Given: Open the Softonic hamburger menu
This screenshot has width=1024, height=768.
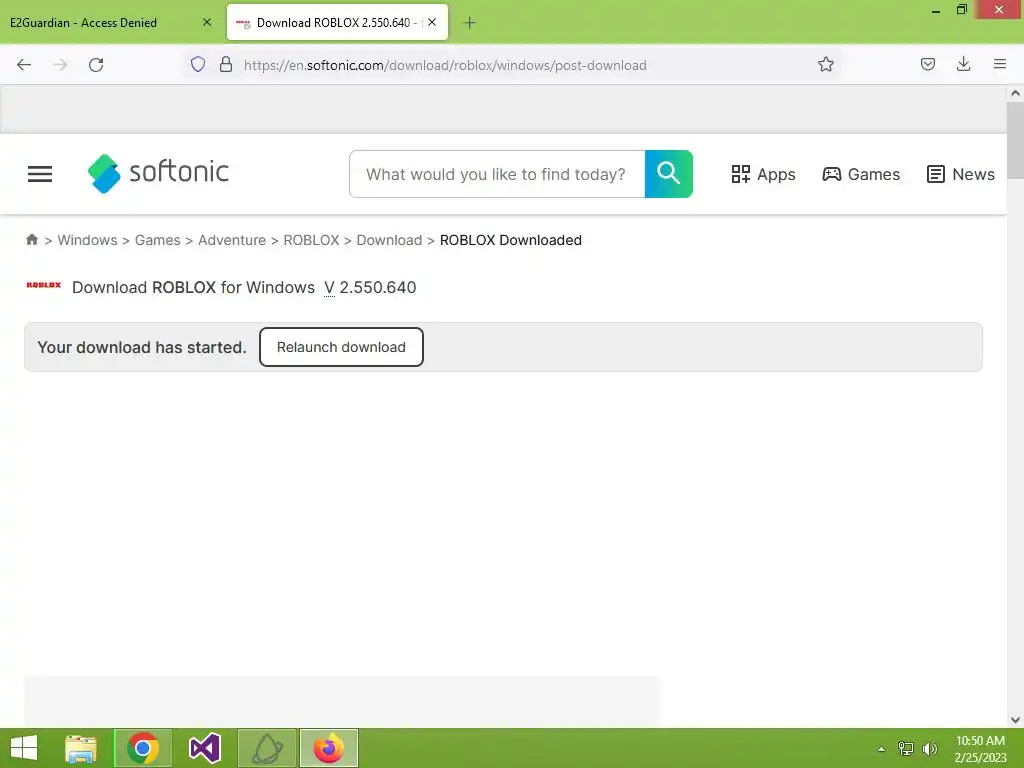Looking at the screenshot, I should (x=40, y=174).
